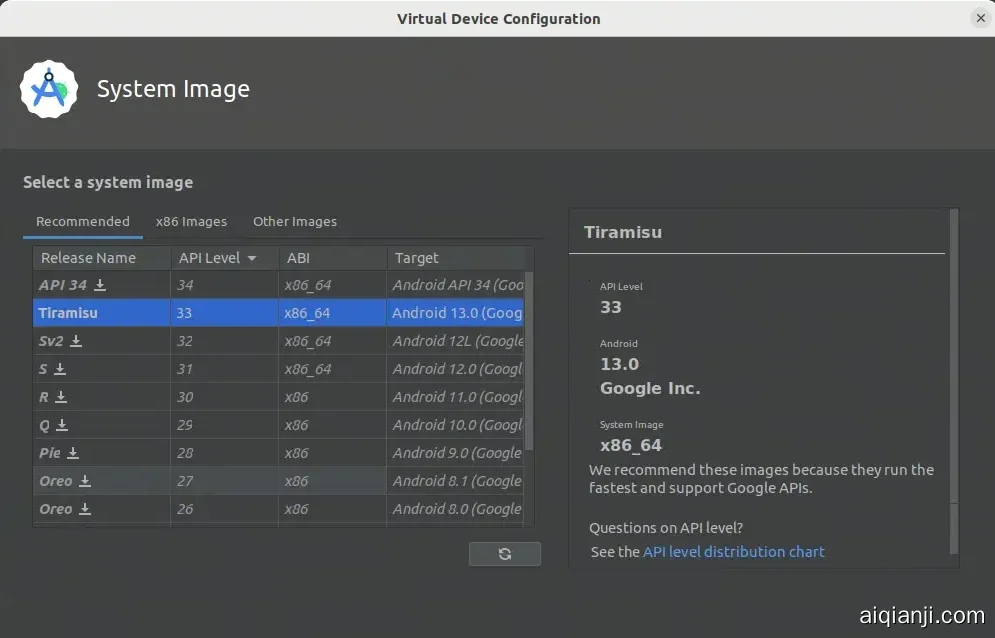The image size is (995, 638).
Task: Sort the table by Release Name
Action: [88, 258]
